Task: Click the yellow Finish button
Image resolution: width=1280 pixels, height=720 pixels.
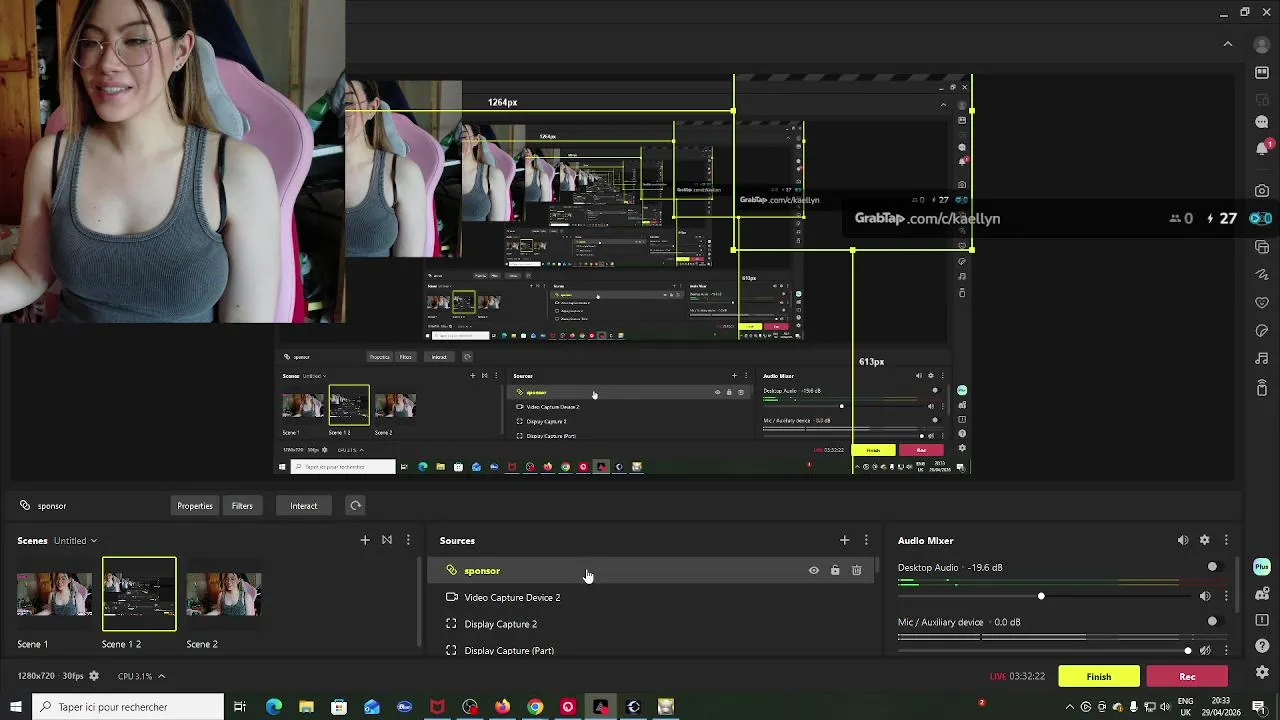Action: pyautogui.click(x=1099, y=677)
